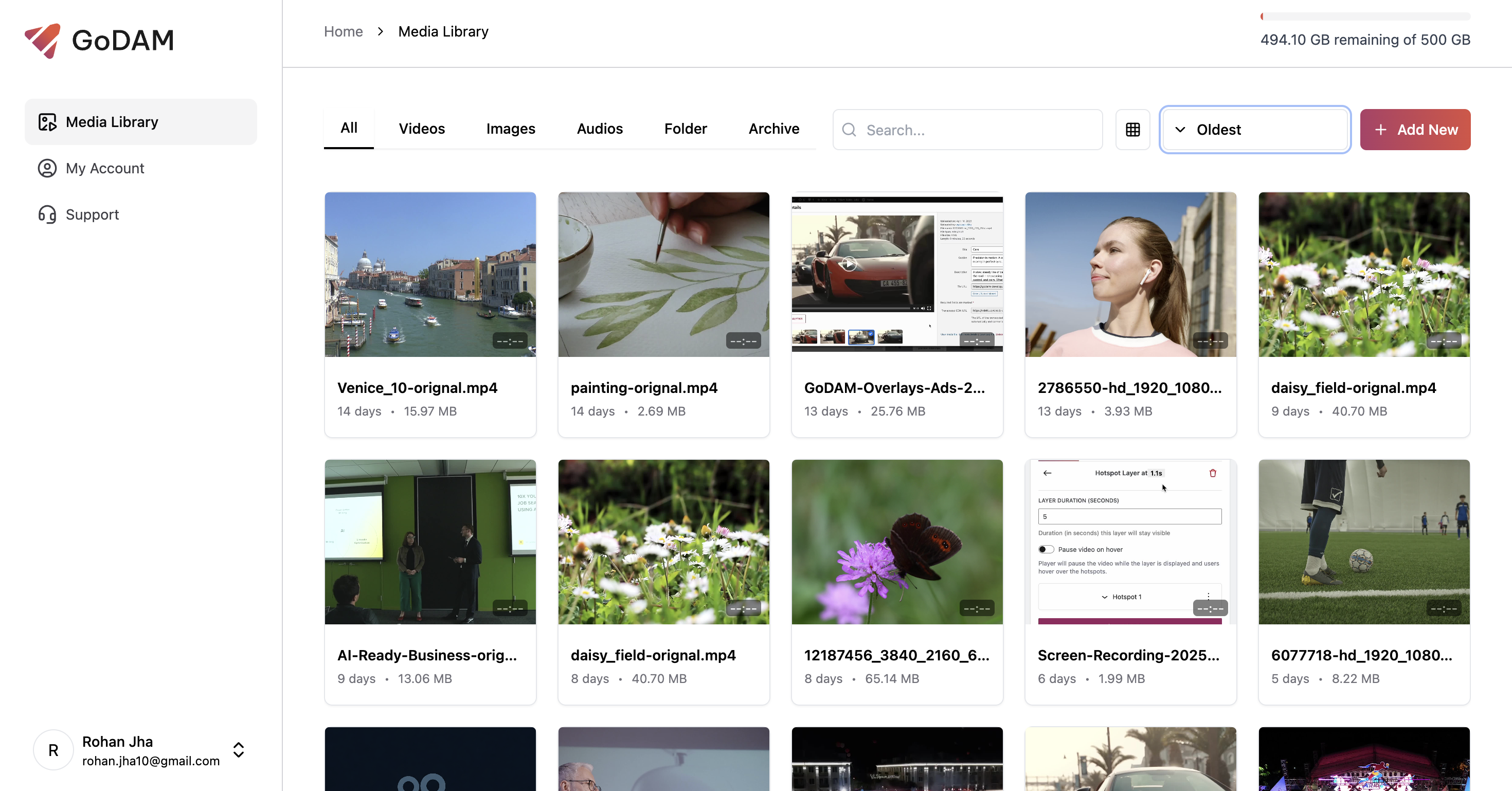
Task: Click the GoDAM-Overlays-Ads-2... file name
Action: click(x=894, y=388)
